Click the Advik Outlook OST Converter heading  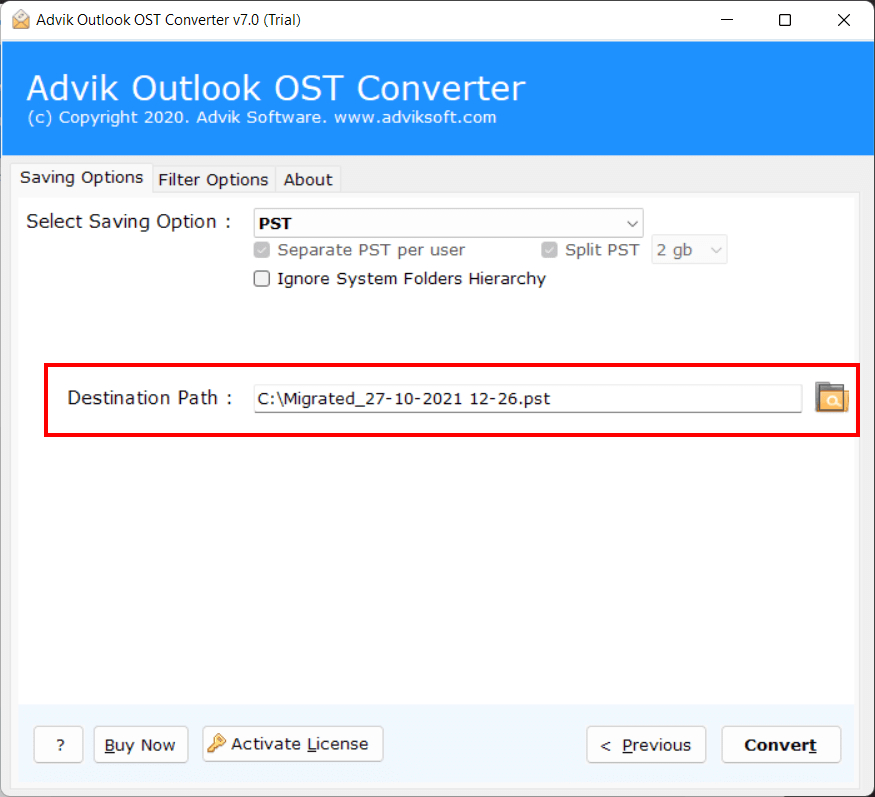click(x=276, y=88)
